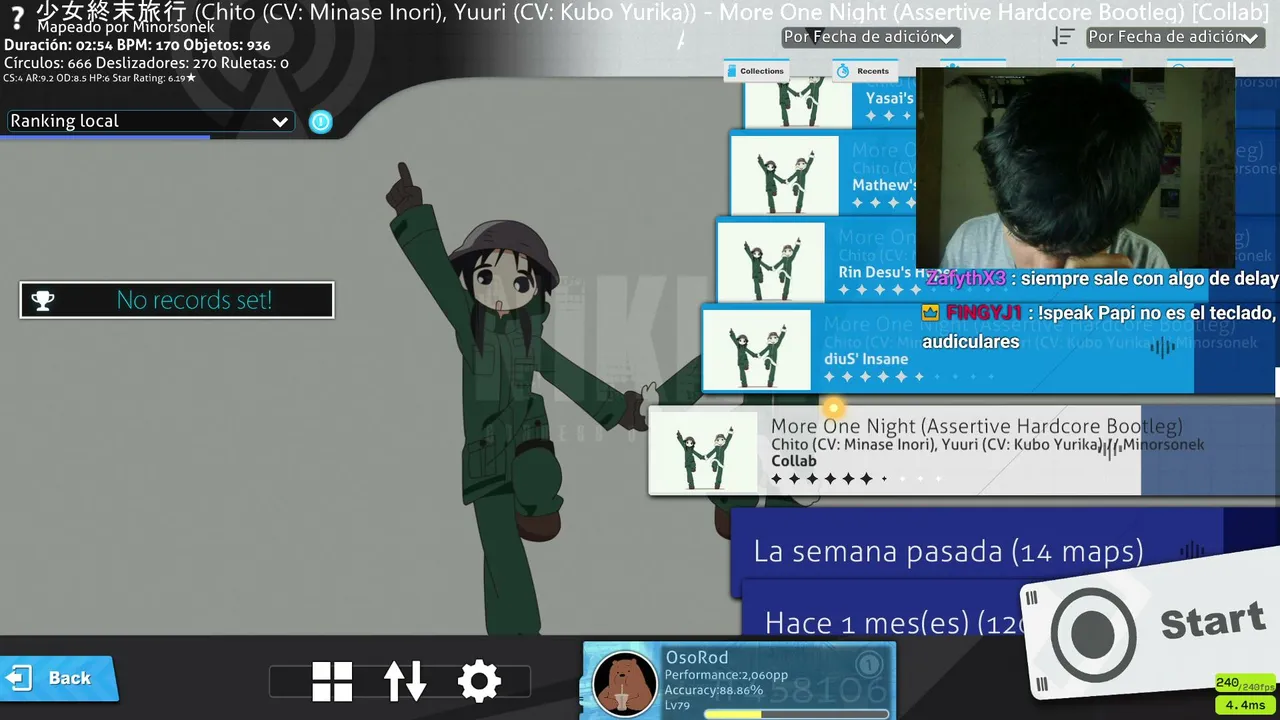Click the OsoRod bear avatar
The height and width of the screenshot is (720, 1280).
pyautogui.click(x=625, y=684)
